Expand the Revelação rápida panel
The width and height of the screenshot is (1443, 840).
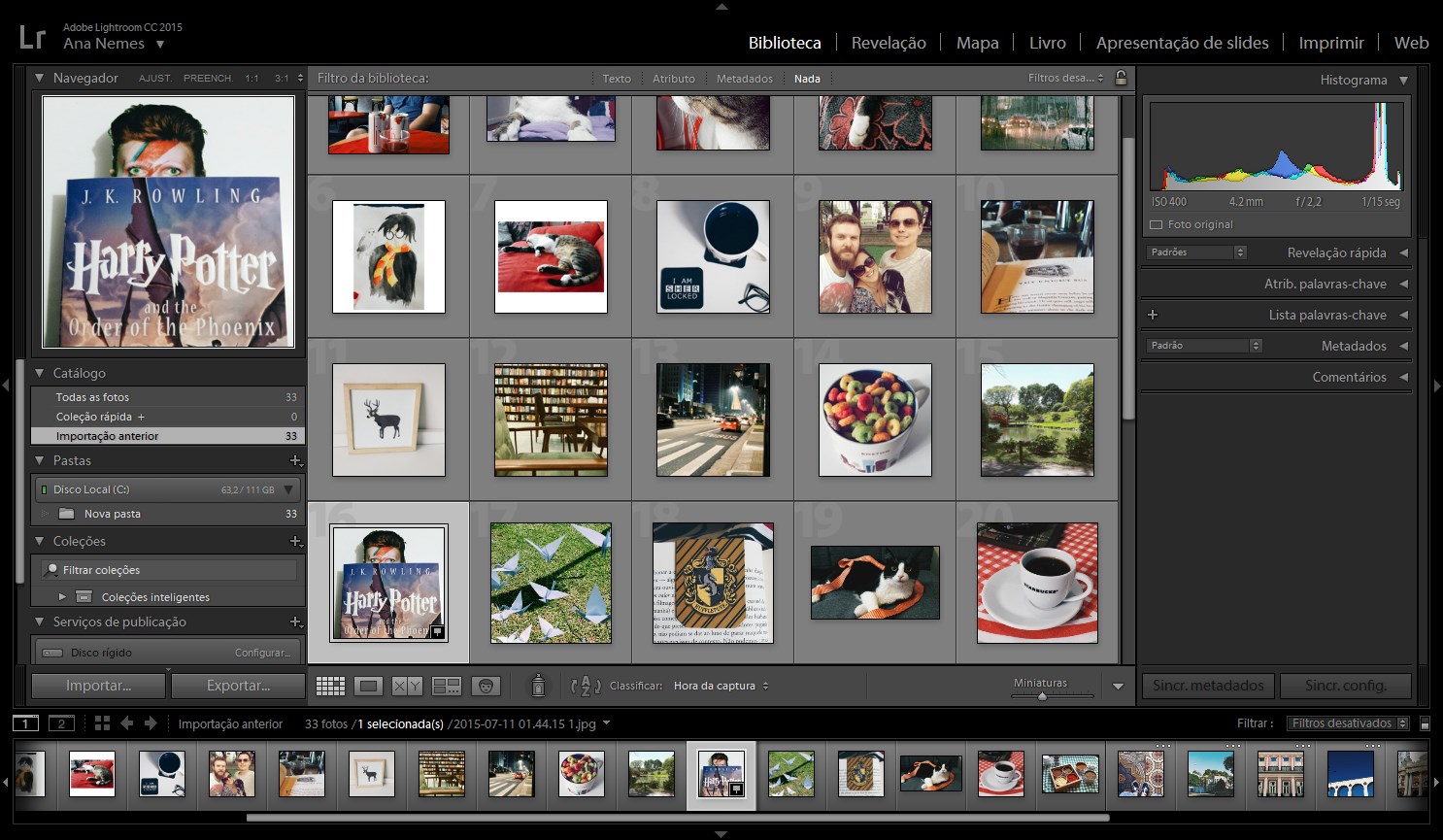coord(1403,252)
